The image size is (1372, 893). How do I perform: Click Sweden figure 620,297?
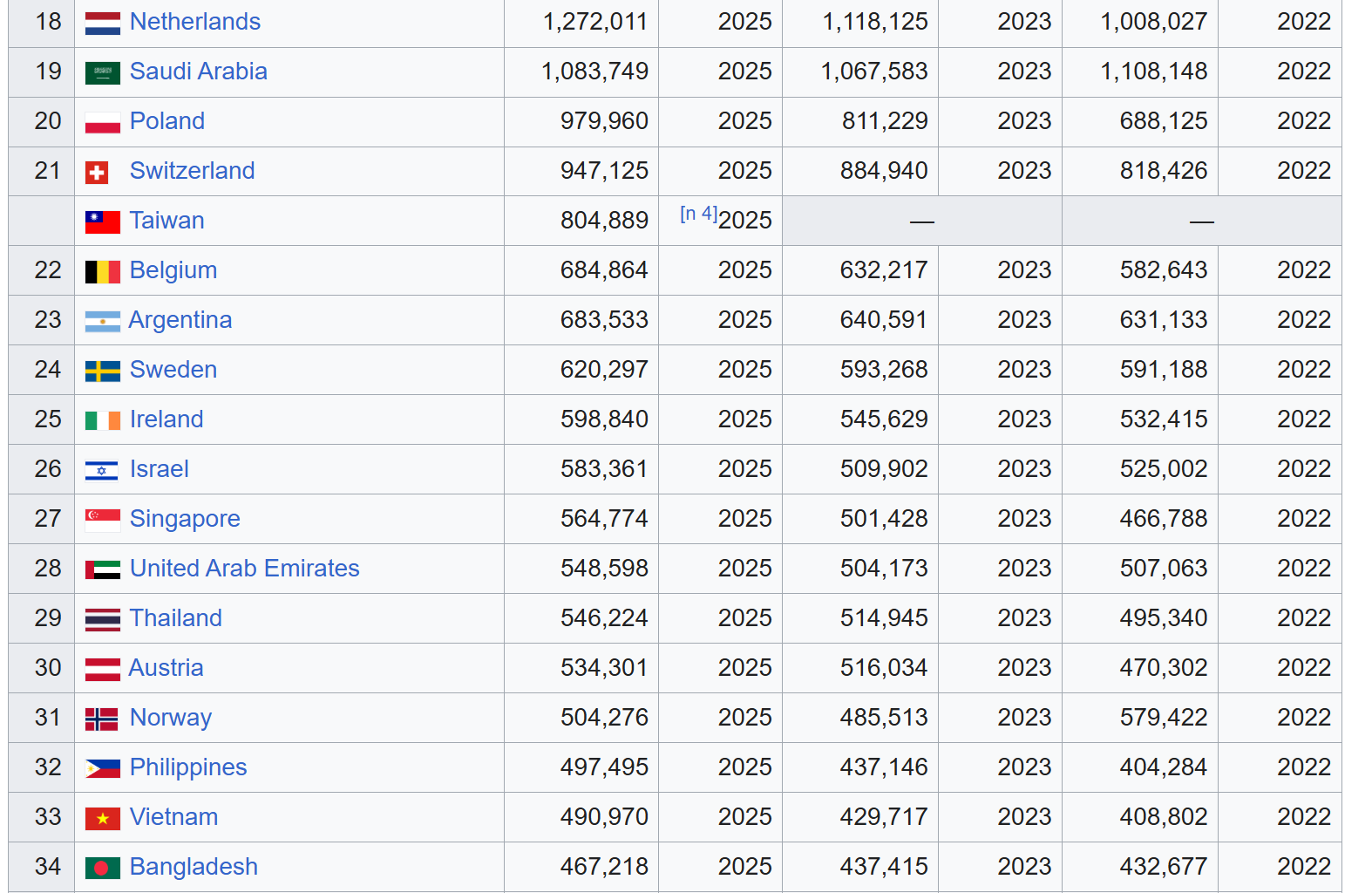tap(605, 370)
